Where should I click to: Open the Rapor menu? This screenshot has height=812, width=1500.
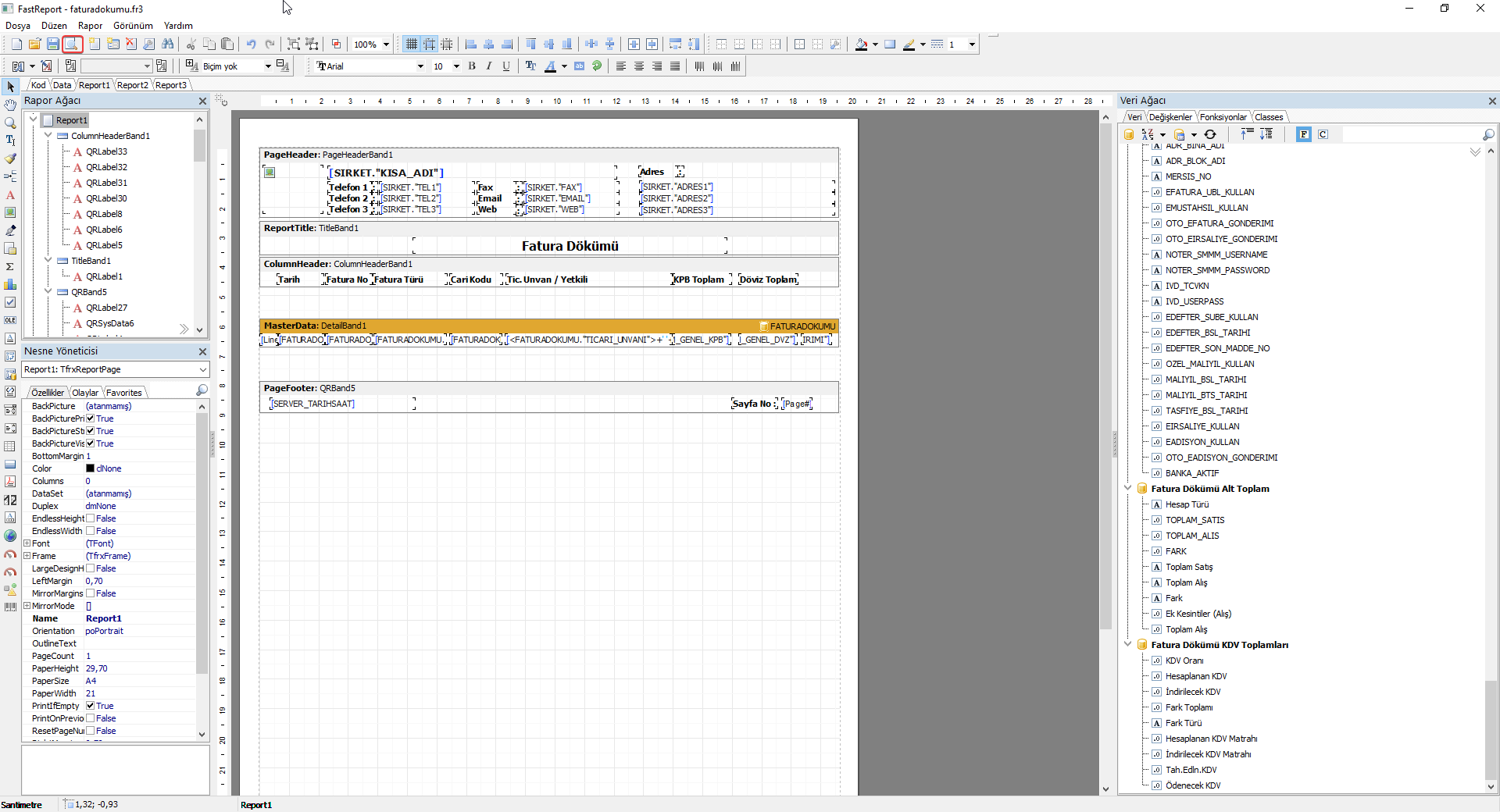click(x=90, y=26)
